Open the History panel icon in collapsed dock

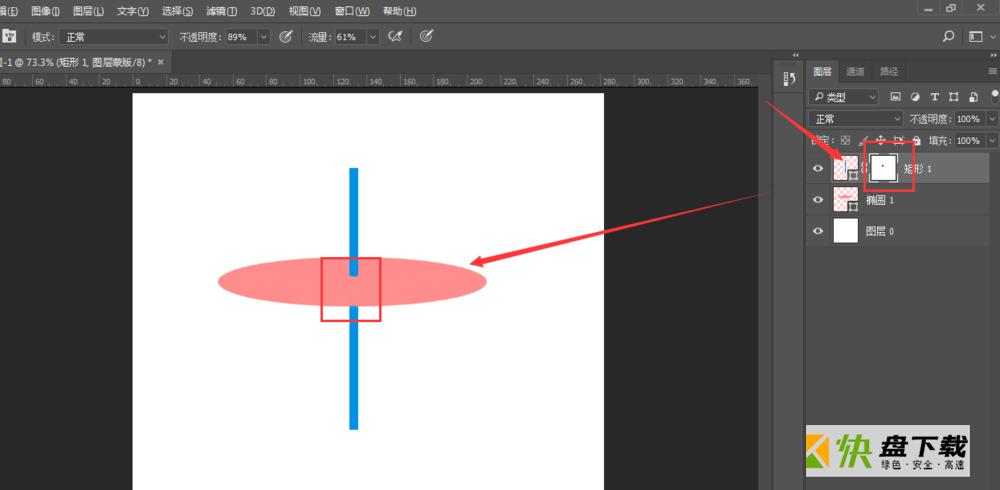point(790,79)
